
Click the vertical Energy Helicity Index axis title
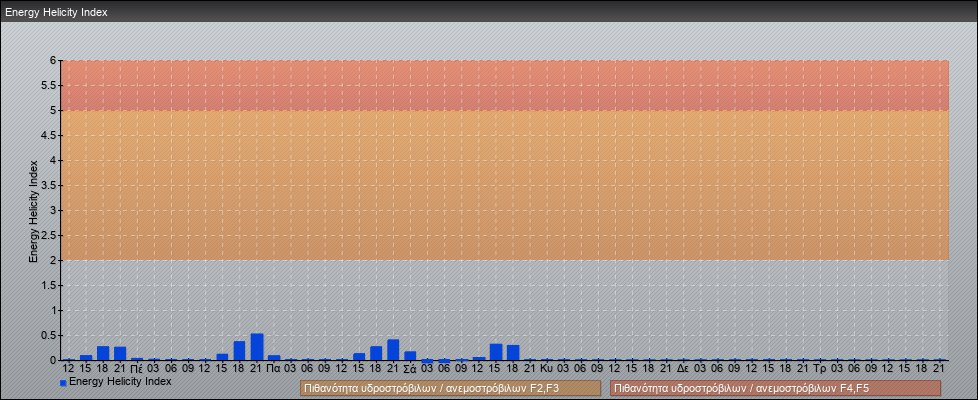coord(34,211)
